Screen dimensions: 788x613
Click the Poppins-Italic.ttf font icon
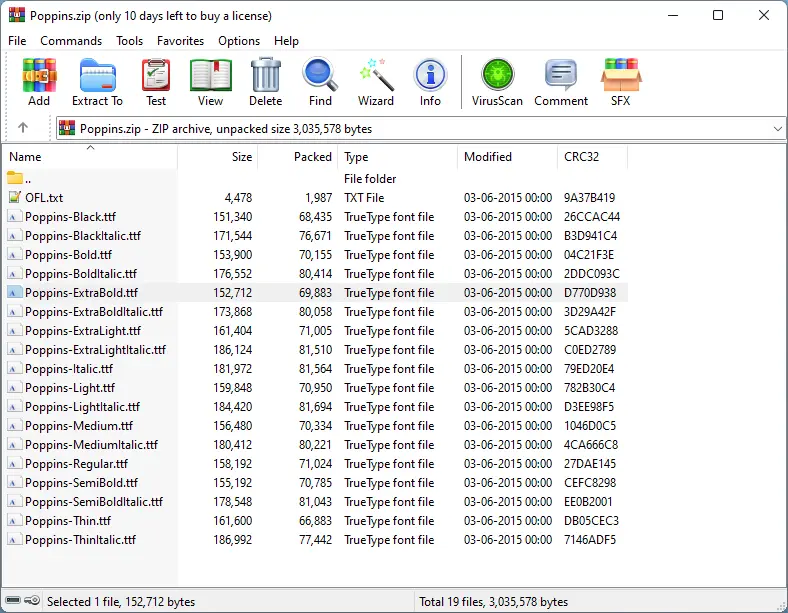[x=15, y=369]
